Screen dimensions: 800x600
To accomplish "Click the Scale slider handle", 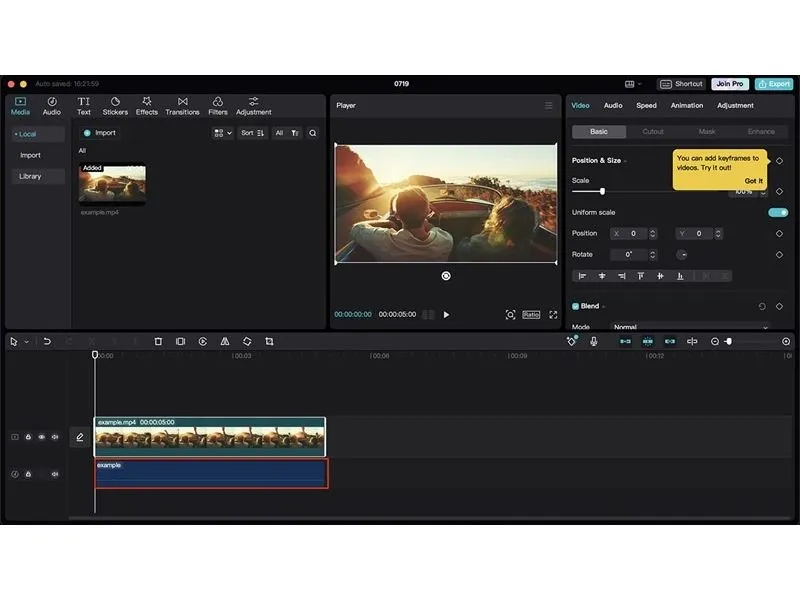I will 603,191.
